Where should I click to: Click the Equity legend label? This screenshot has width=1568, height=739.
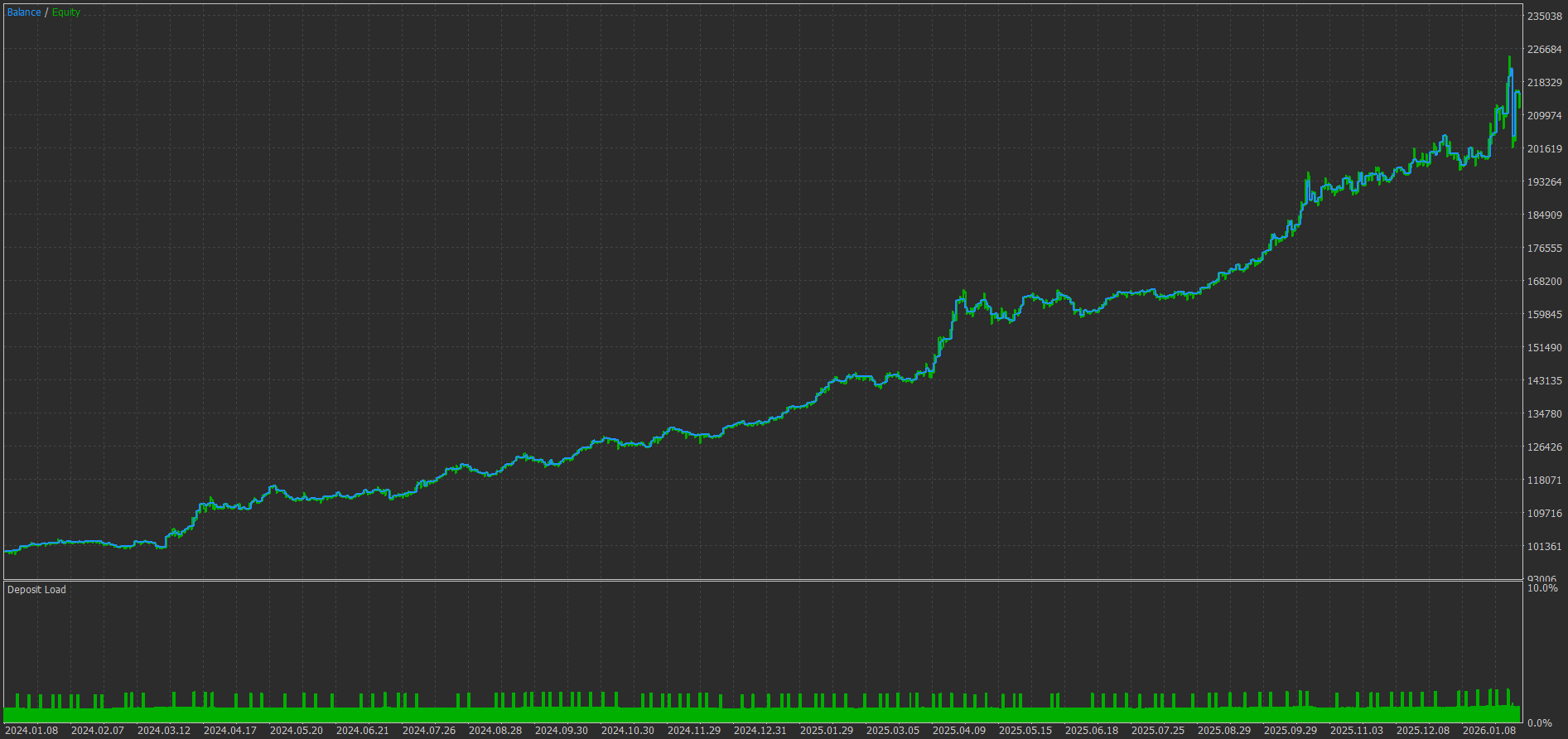[x=66, y=12]
